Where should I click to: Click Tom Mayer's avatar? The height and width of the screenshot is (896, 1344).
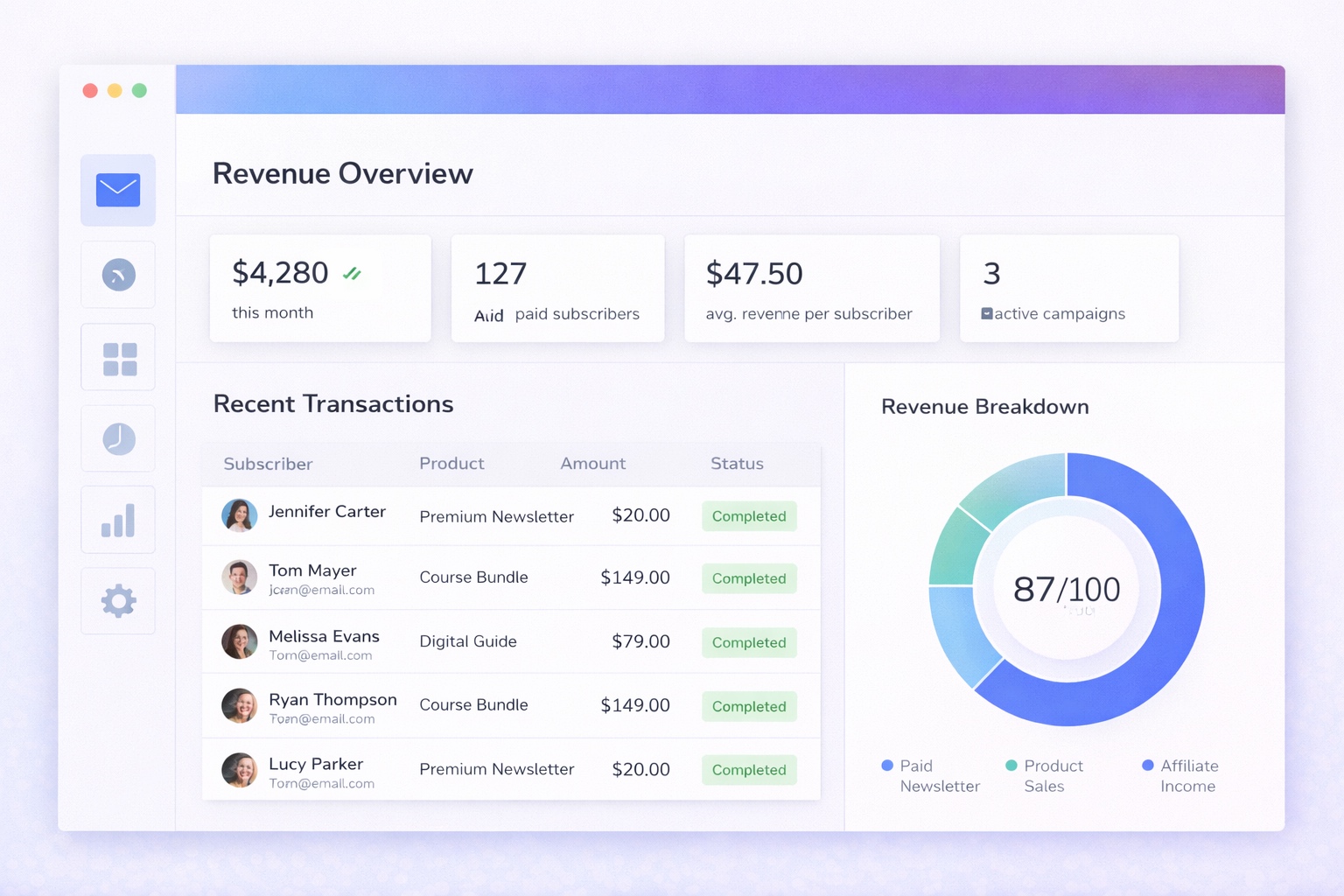point(239,577)
